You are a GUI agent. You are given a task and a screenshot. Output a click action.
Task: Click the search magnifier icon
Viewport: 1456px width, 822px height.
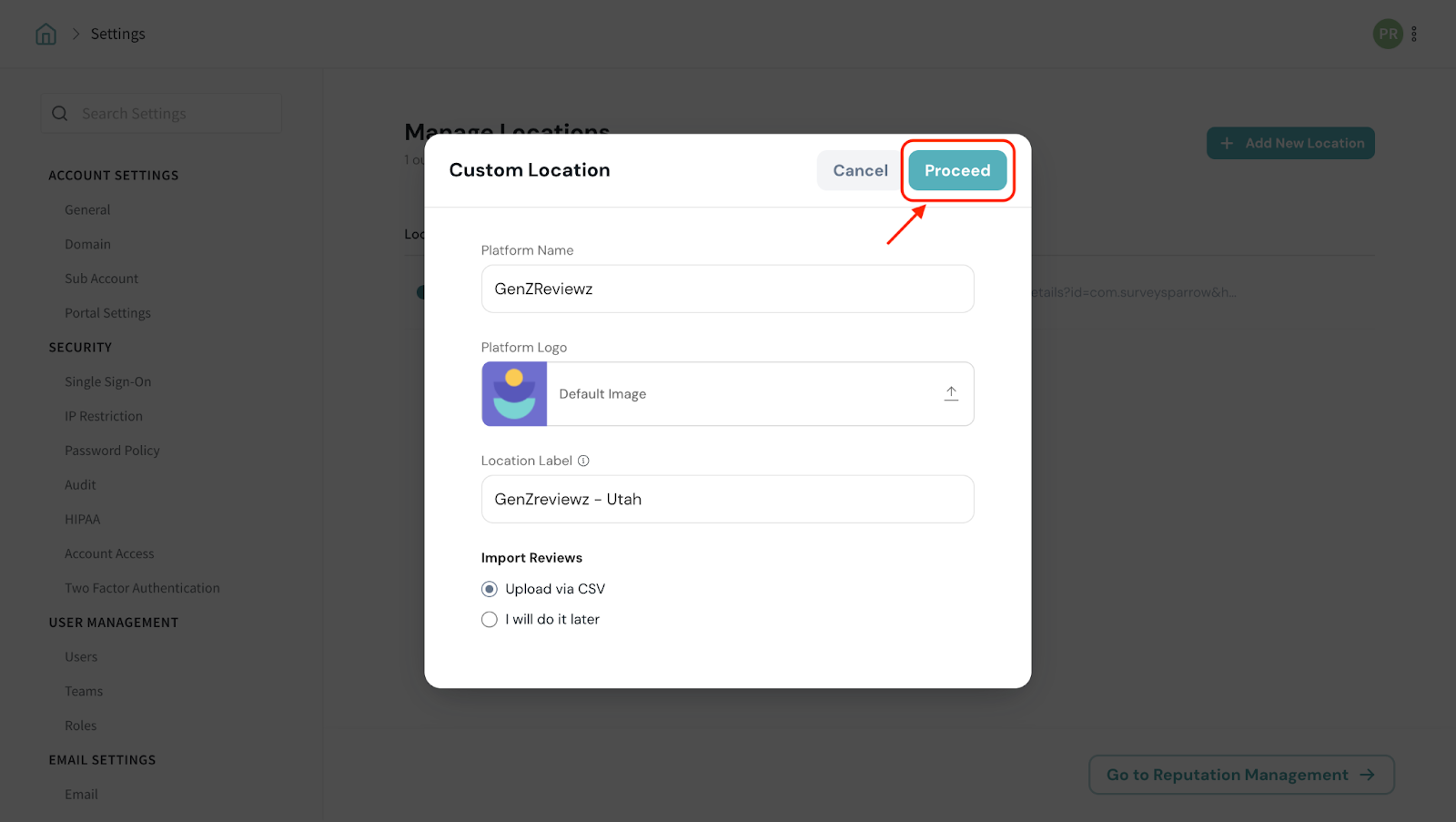pyautogui.click(x=60, y=114)
